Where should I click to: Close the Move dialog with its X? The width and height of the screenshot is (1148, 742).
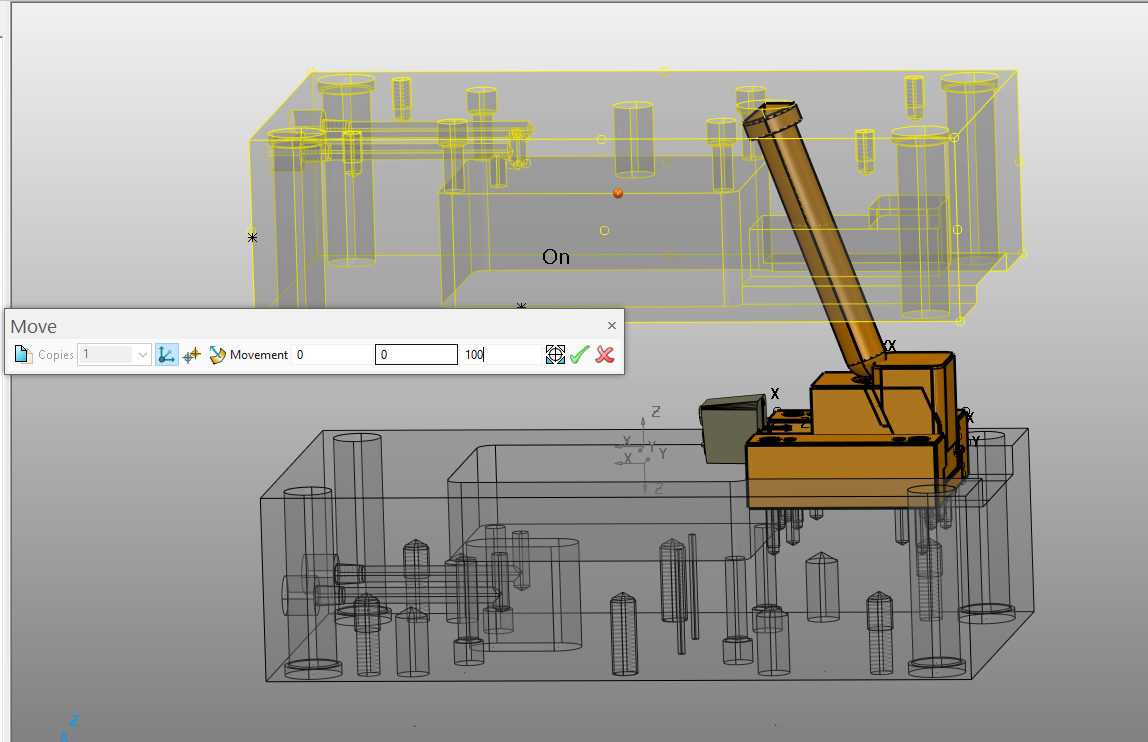[611, 325]
